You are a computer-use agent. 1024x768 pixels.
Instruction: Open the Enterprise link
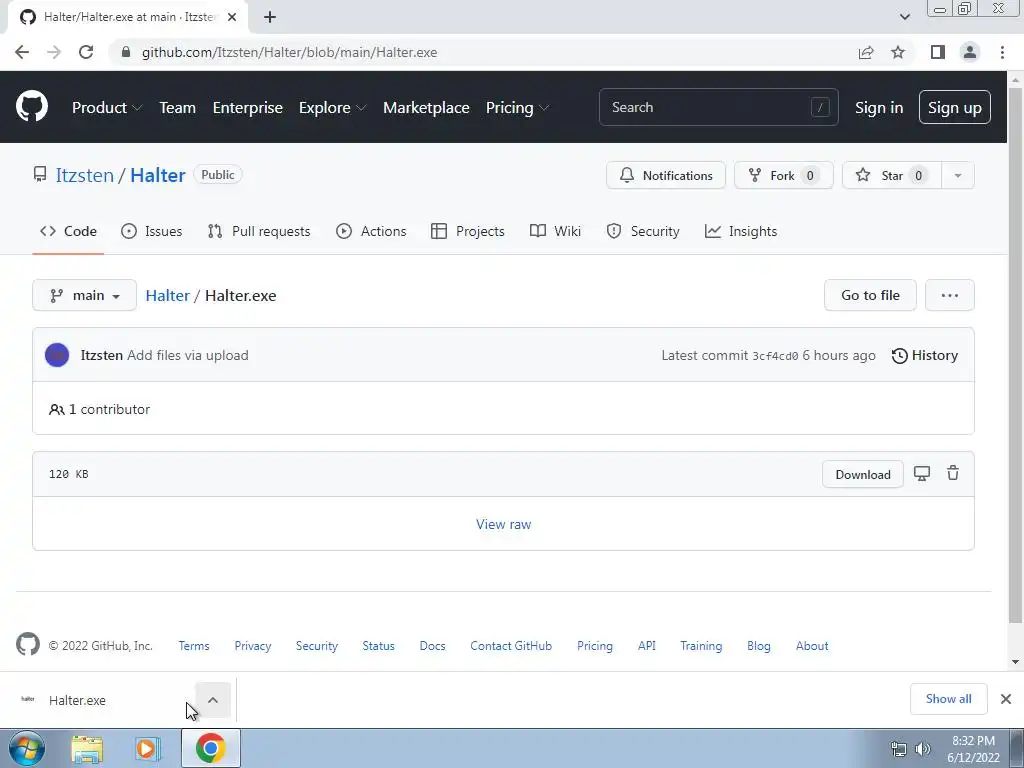pyautogui.click(x=248, y=108)
